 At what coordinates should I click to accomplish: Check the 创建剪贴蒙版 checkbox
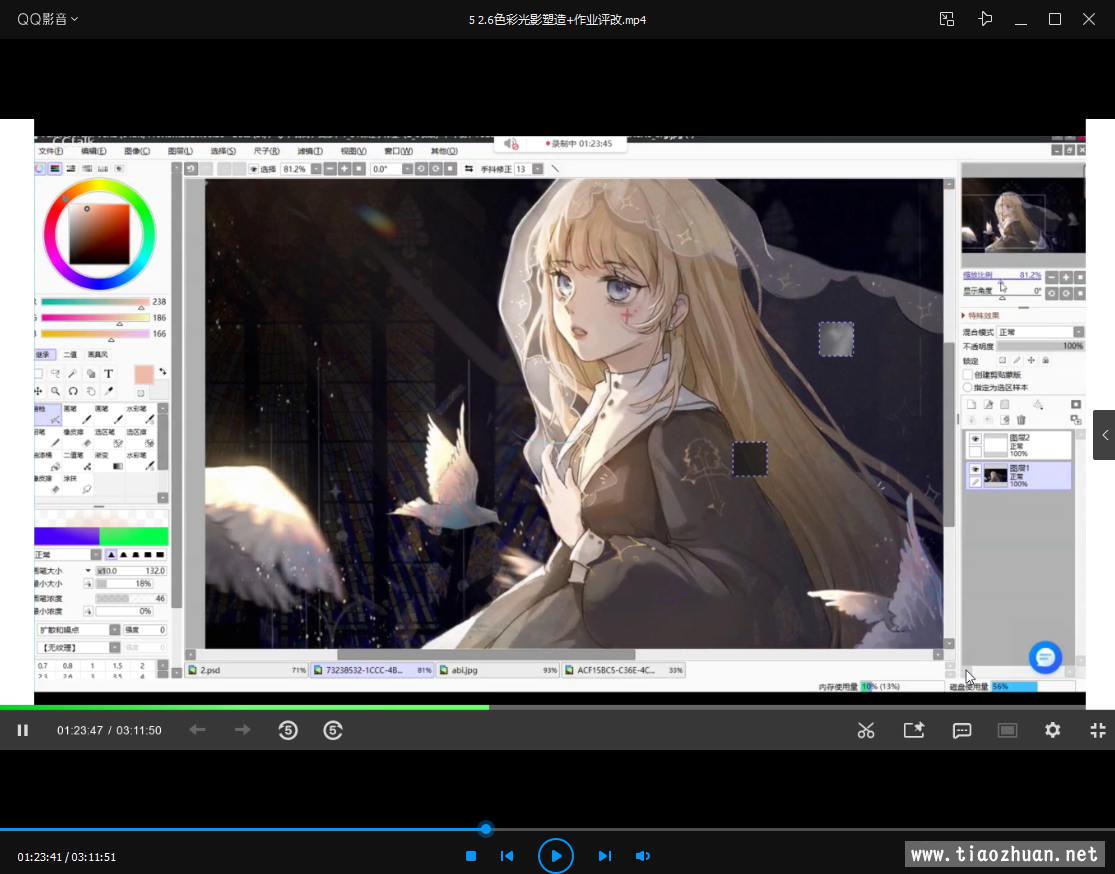click(x=968, y=375)
